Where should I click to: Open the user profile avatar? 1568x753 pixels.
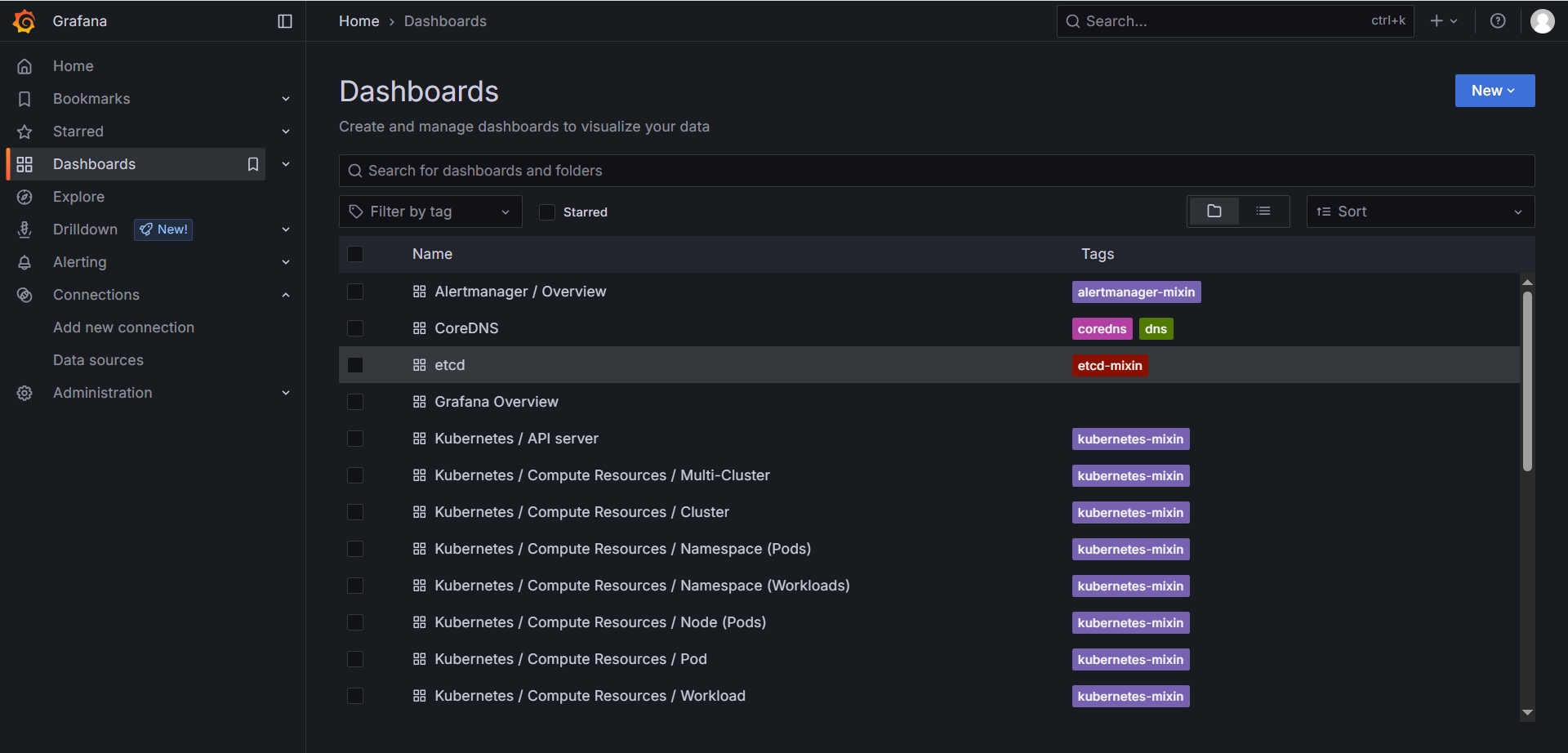[1542, 21]
